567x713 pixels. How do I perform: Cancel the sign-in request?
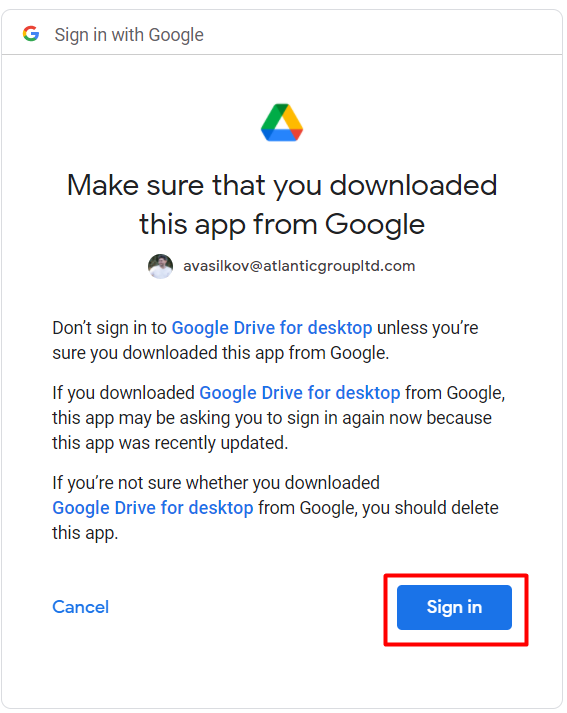[80, 607]
